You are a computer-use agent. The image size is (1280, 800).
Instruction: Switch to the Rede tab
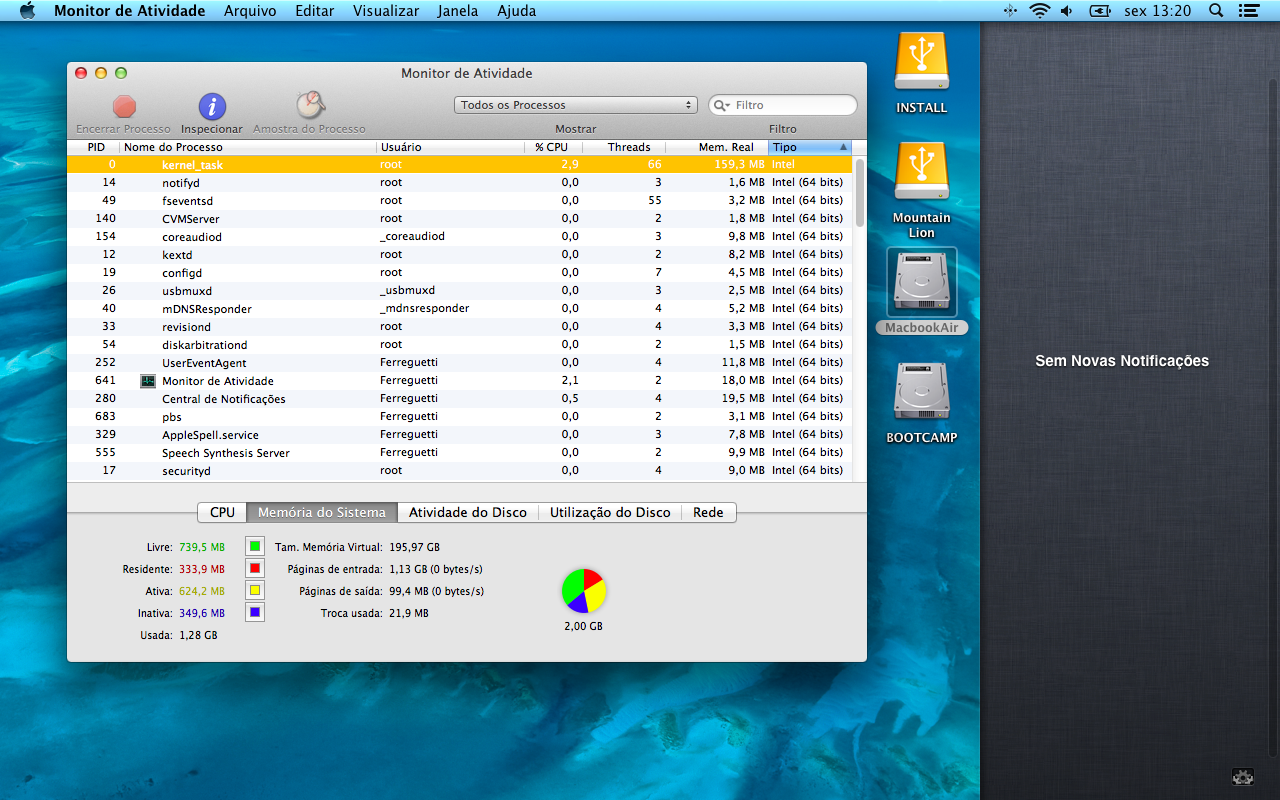(708, 512)
